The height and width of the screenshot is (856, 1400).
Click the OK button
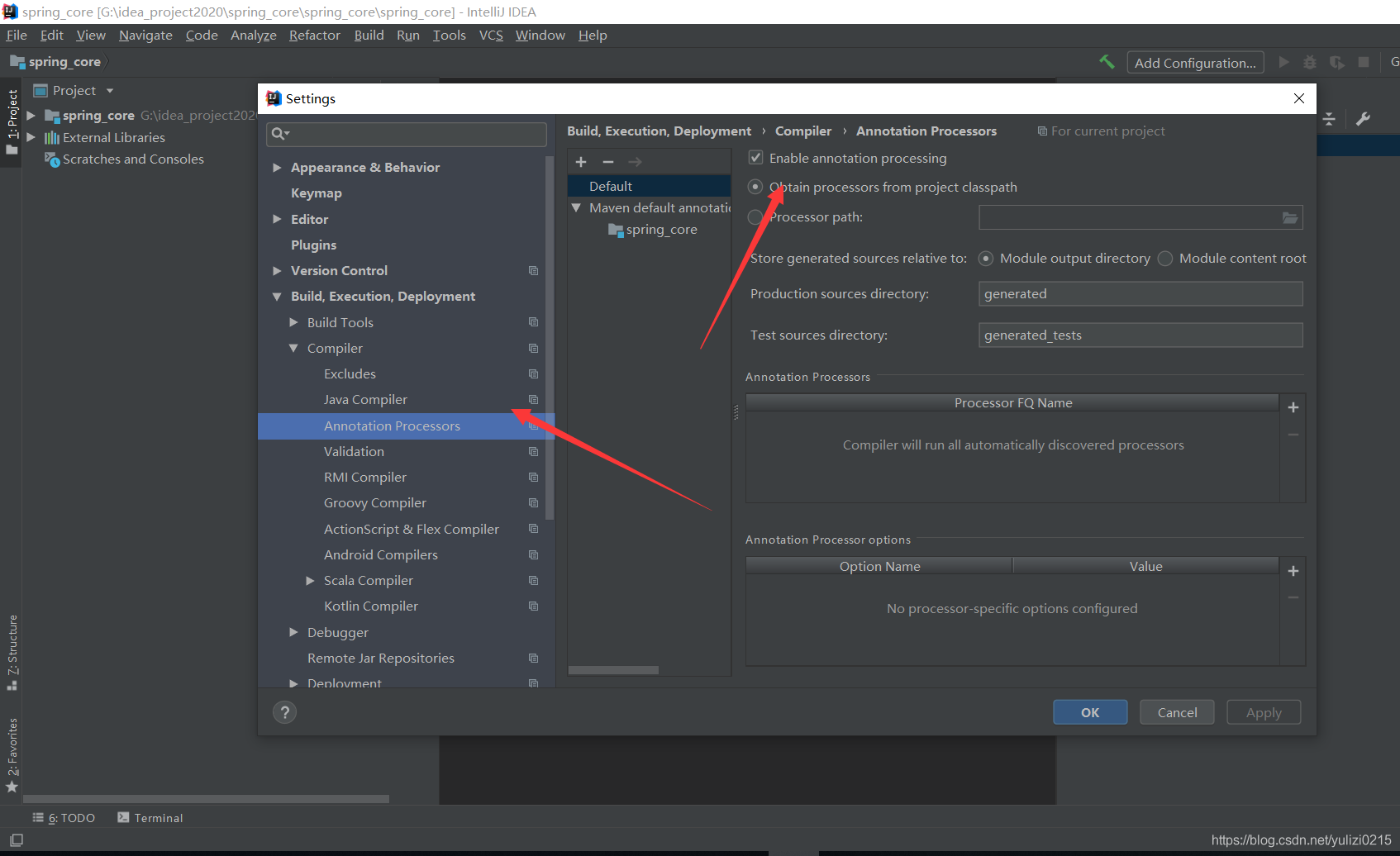(x=1089, y=712)
